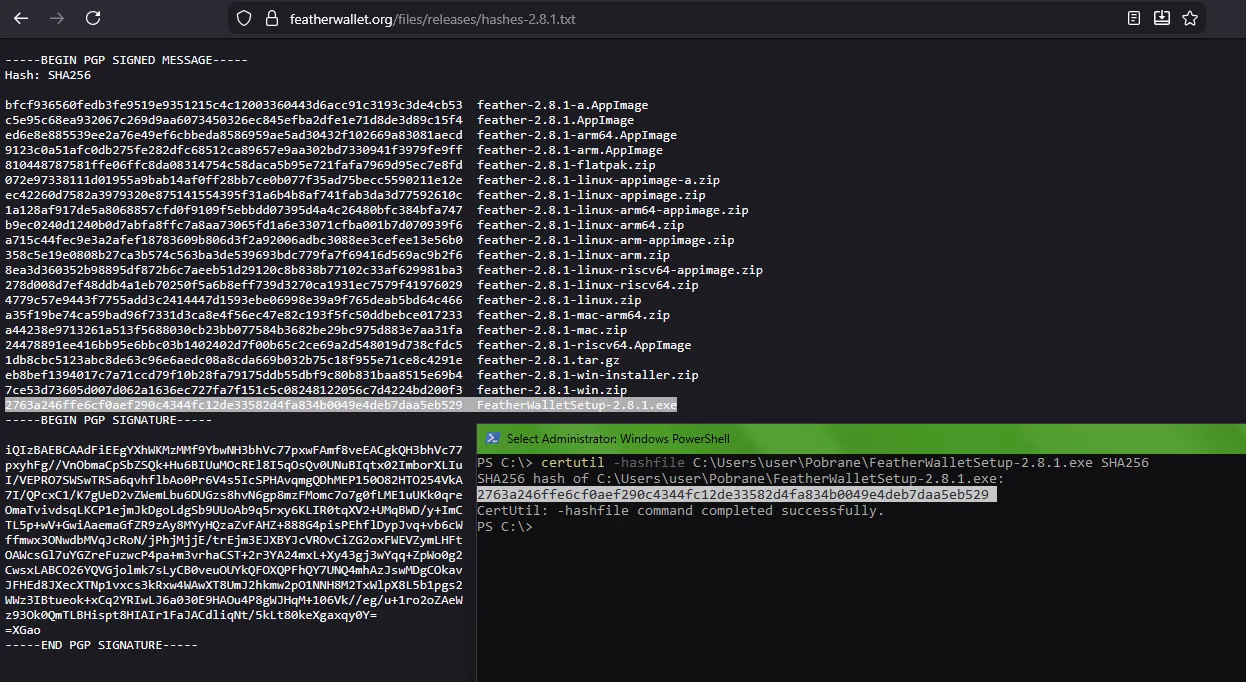
Task: Click the certutil -hashfile command in PowerShell
Action: 845,463
